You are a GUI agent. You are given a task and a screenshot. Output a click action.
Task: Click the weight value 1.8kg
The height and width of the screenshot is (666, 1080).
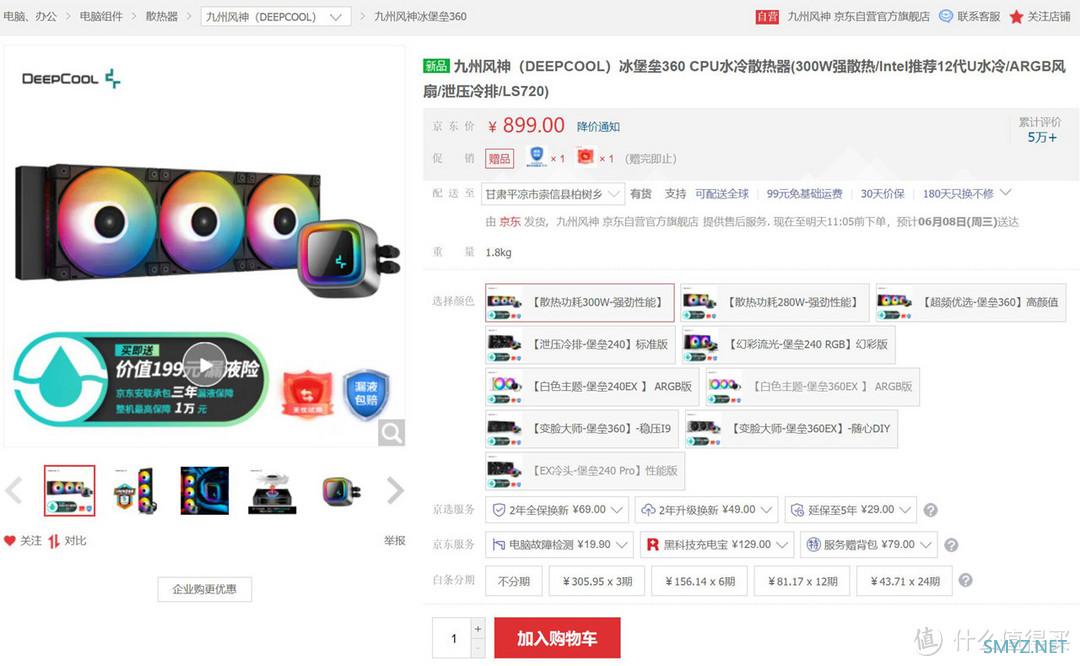point(498,253)
